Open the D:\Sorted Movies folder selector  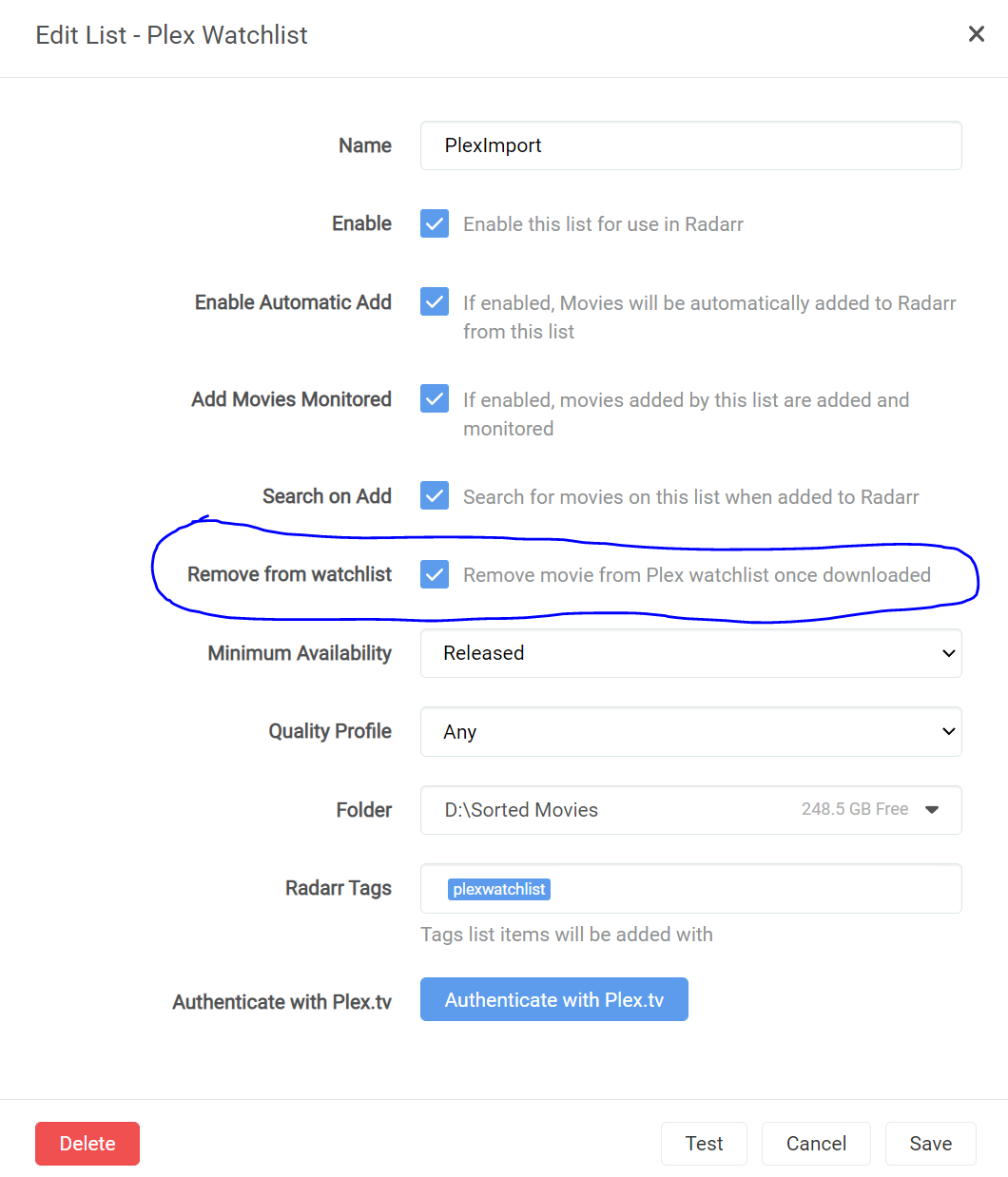[690, 810]
